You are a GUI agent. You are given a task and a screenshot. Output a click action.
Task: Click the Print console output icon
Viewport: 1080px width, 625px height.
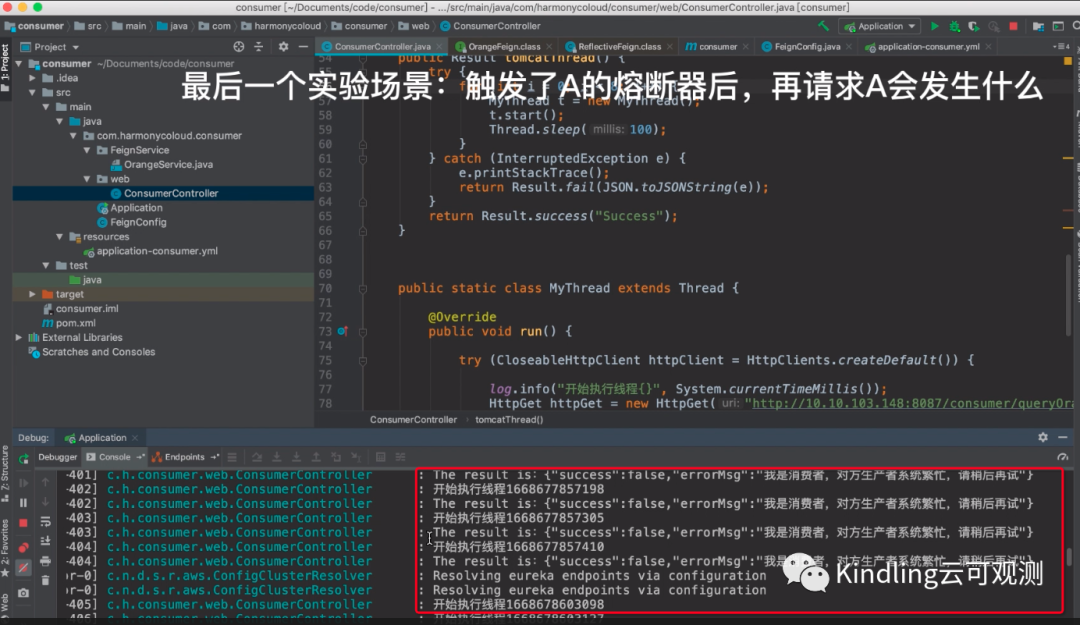pos(45,561)
